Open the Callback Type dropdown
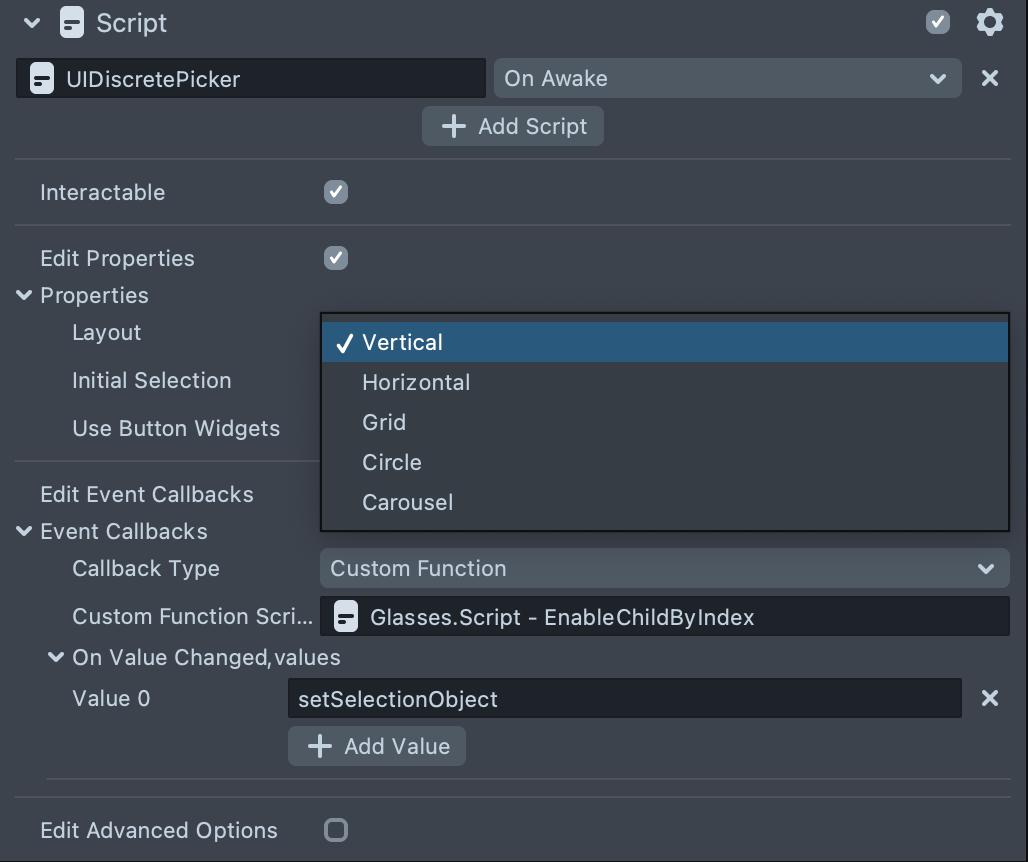The height and width of the screenshot is (862, 1028). 664,568
